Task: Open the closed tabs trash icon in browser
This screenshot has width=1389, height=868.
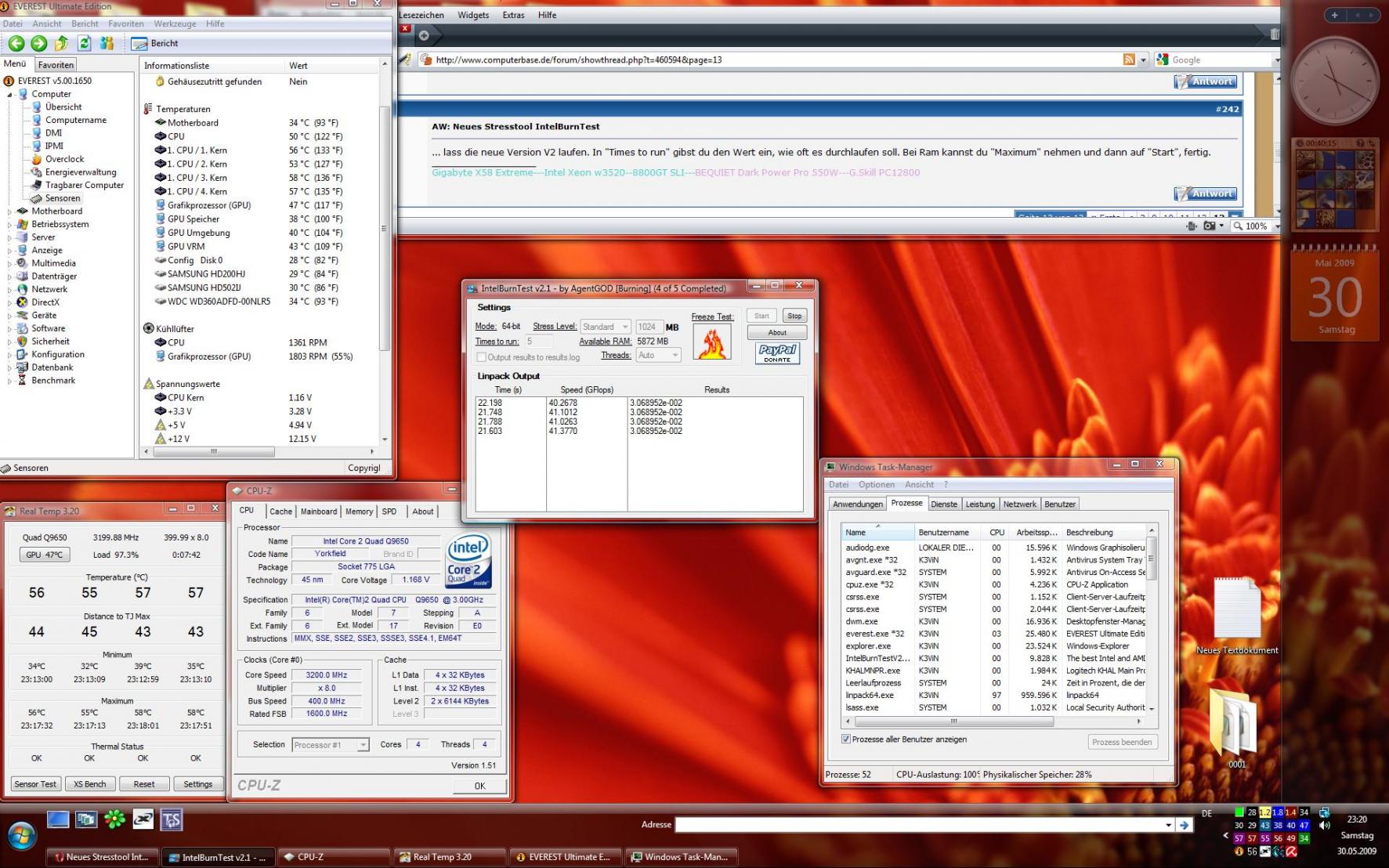Action: 1275,34
